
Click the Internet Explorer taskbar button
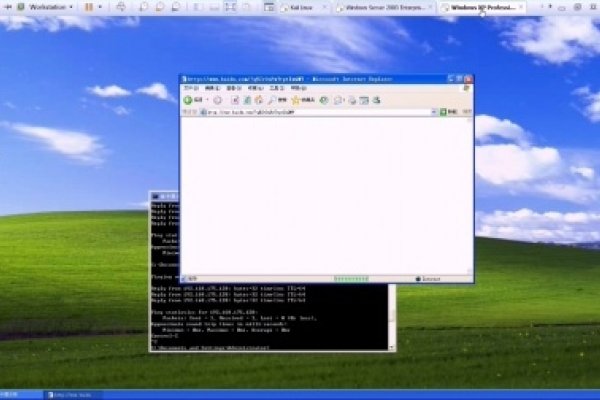73,395
